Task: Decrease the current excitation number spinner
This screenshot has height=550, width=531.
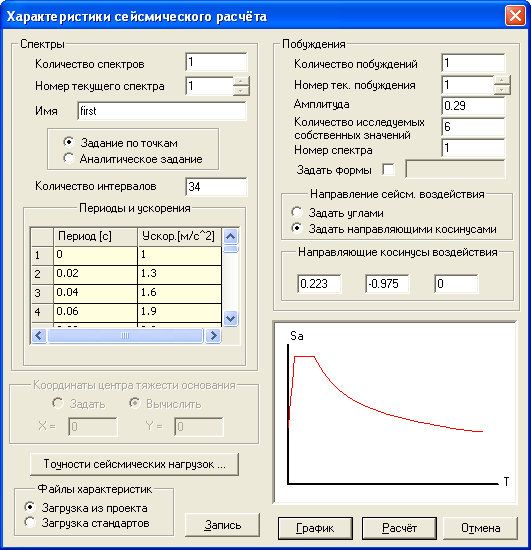Action: [x=502, y=90]
